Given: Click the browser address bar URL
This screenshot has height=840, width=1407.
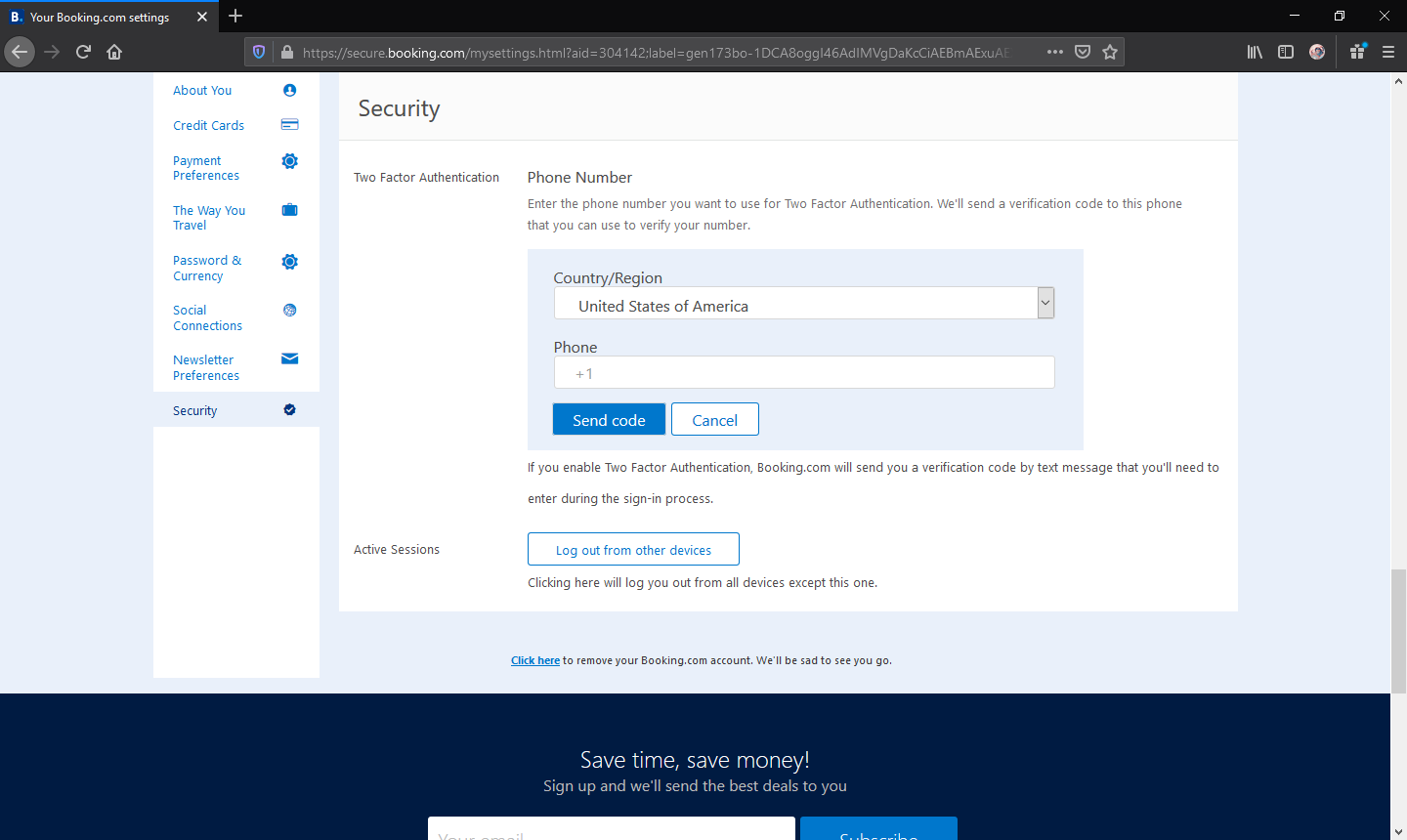Looking at the screenshot, I should click(x=655, y=53).
